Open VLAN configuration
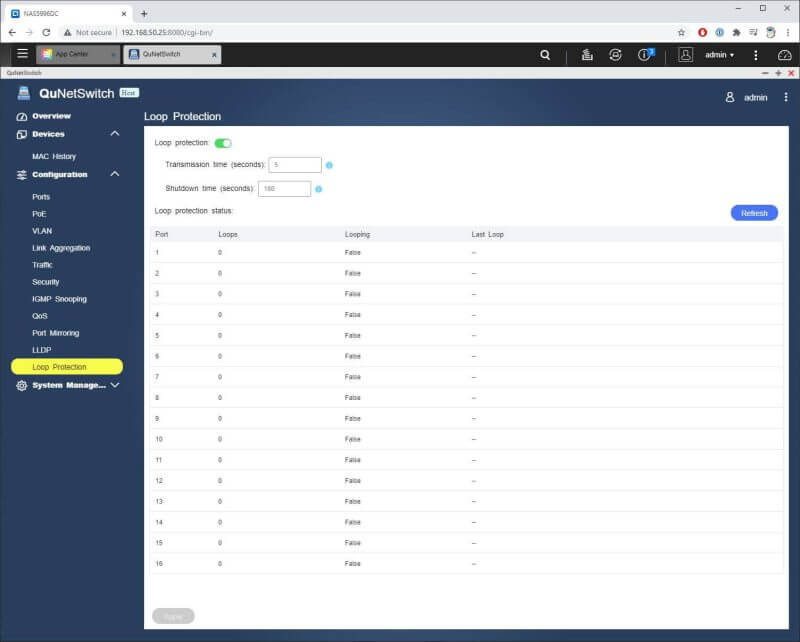Image resolution: width=800 pixels, height=642 pixels. click(x=42, y=231)
